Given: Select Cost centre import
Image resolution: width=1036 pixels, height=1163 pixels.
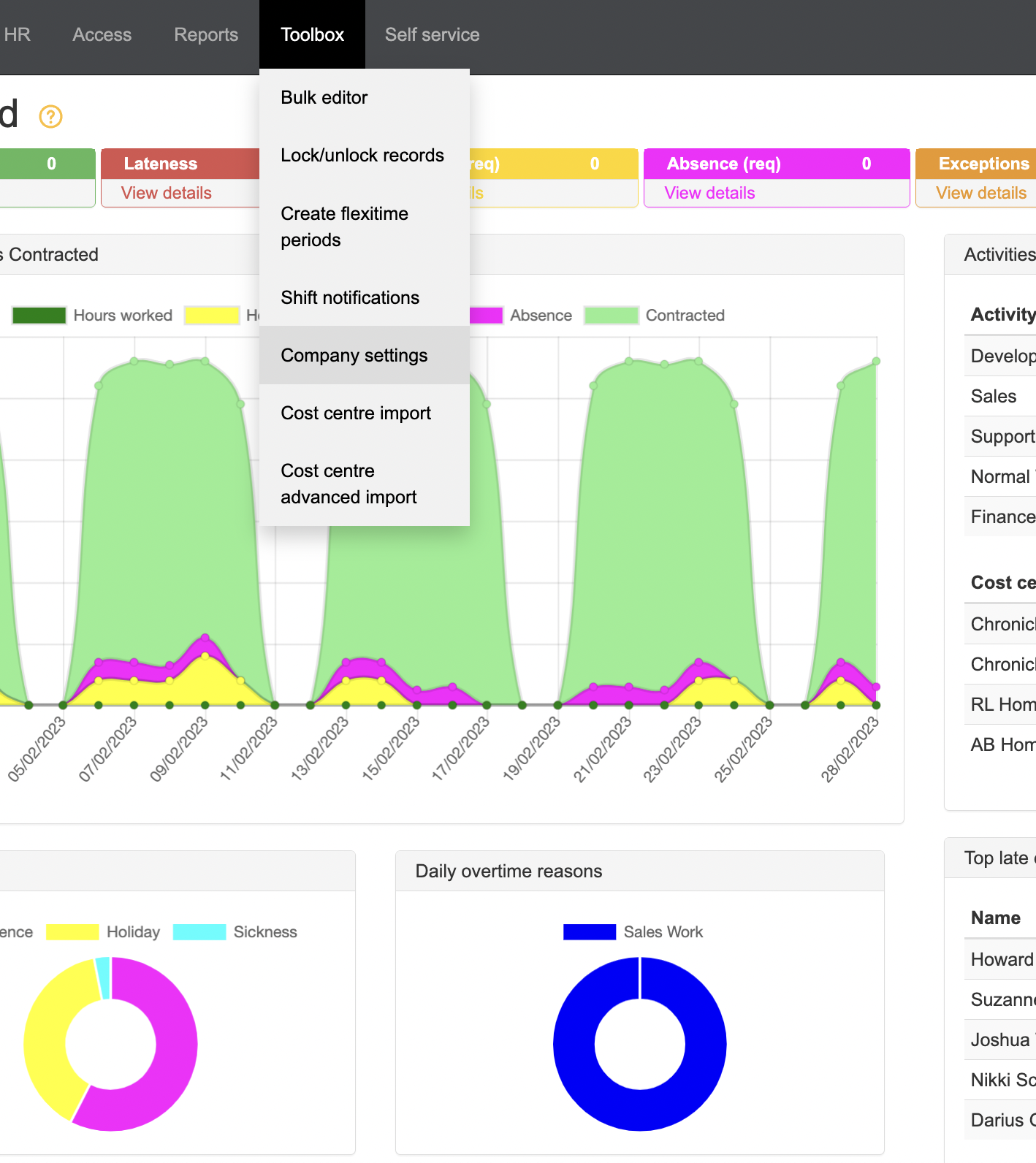Looking at the screenshot, I should (365, 413).
